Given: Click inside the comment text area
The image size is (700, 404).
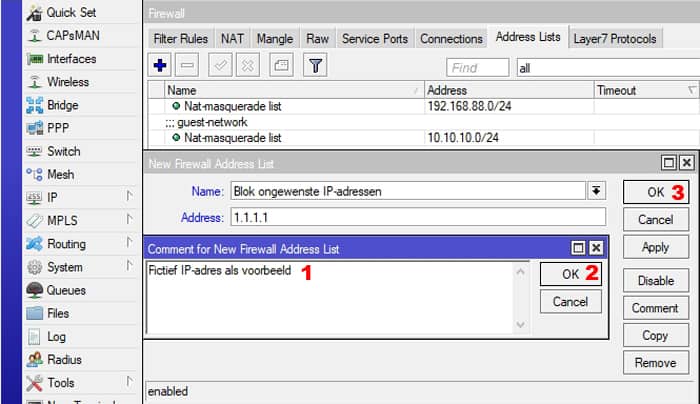Looking at the screenshot, I should pos(329,297).
